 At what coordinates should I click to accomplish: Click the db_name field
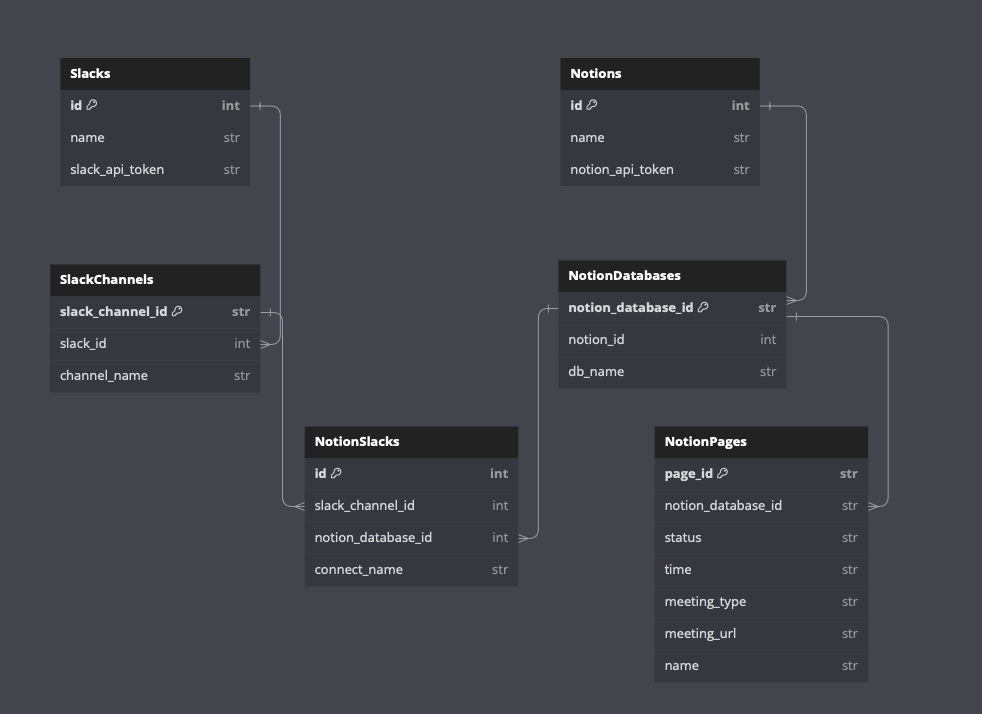pos(672,372)
